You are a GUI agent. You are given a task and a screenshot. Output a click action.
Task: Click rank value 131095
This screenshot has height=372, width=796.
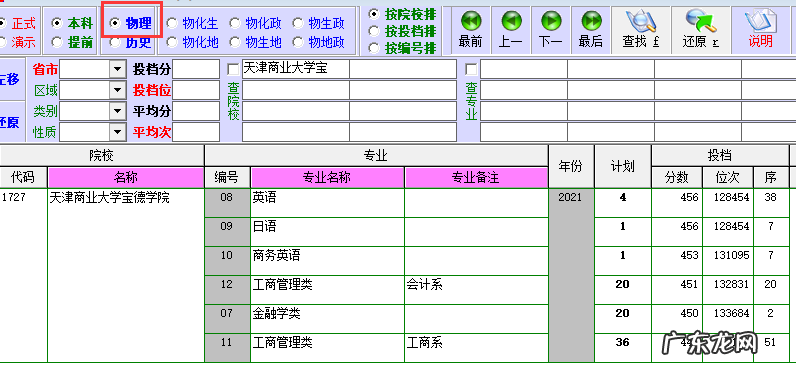click(727, 261)
